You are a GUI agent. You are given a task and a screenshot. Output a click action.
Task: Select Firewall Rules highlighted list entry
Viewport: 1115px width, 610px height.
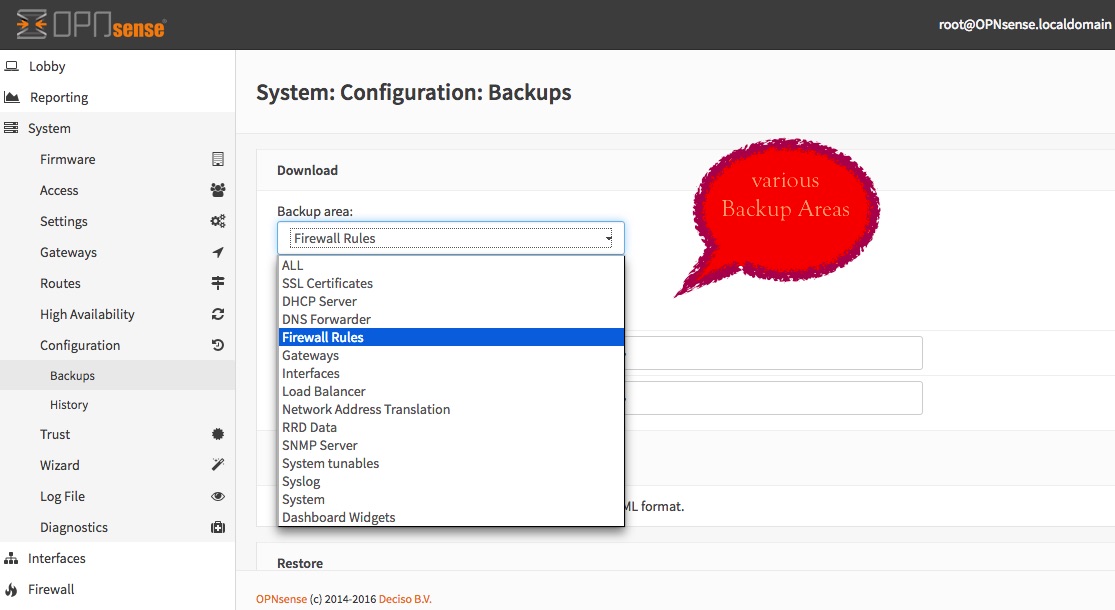click(323, 337)
